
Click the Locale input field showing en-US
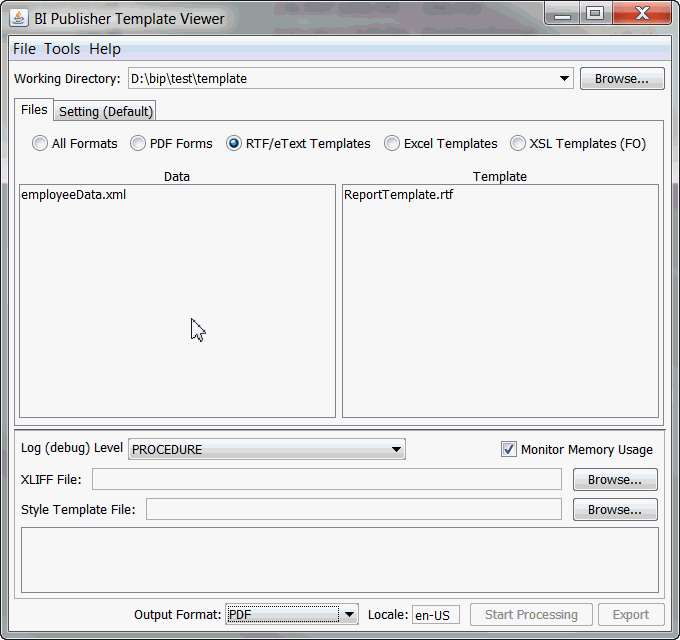coord(435,614)
